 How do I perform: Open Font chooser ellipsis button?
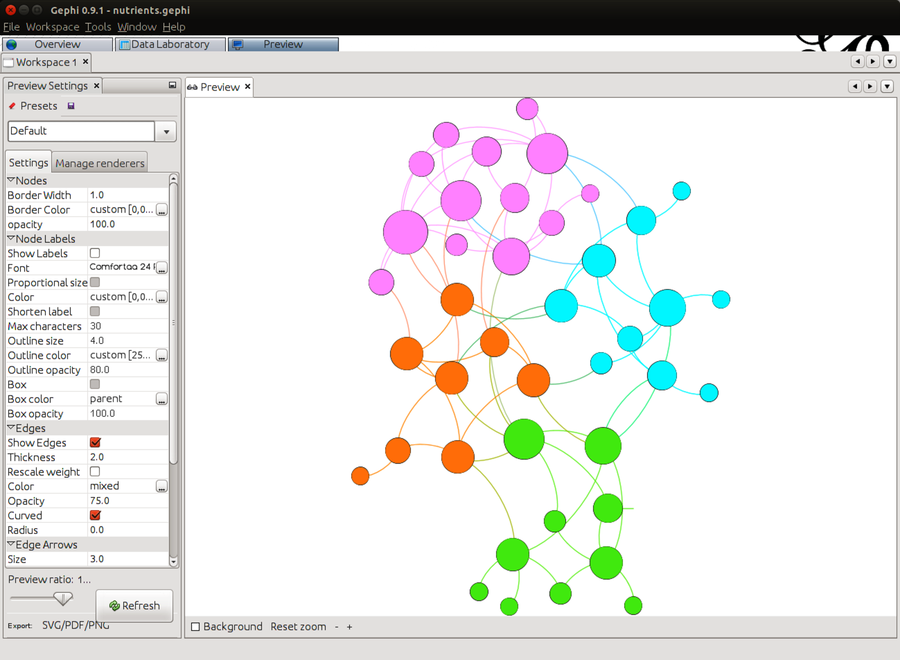[x=162, y=268]
